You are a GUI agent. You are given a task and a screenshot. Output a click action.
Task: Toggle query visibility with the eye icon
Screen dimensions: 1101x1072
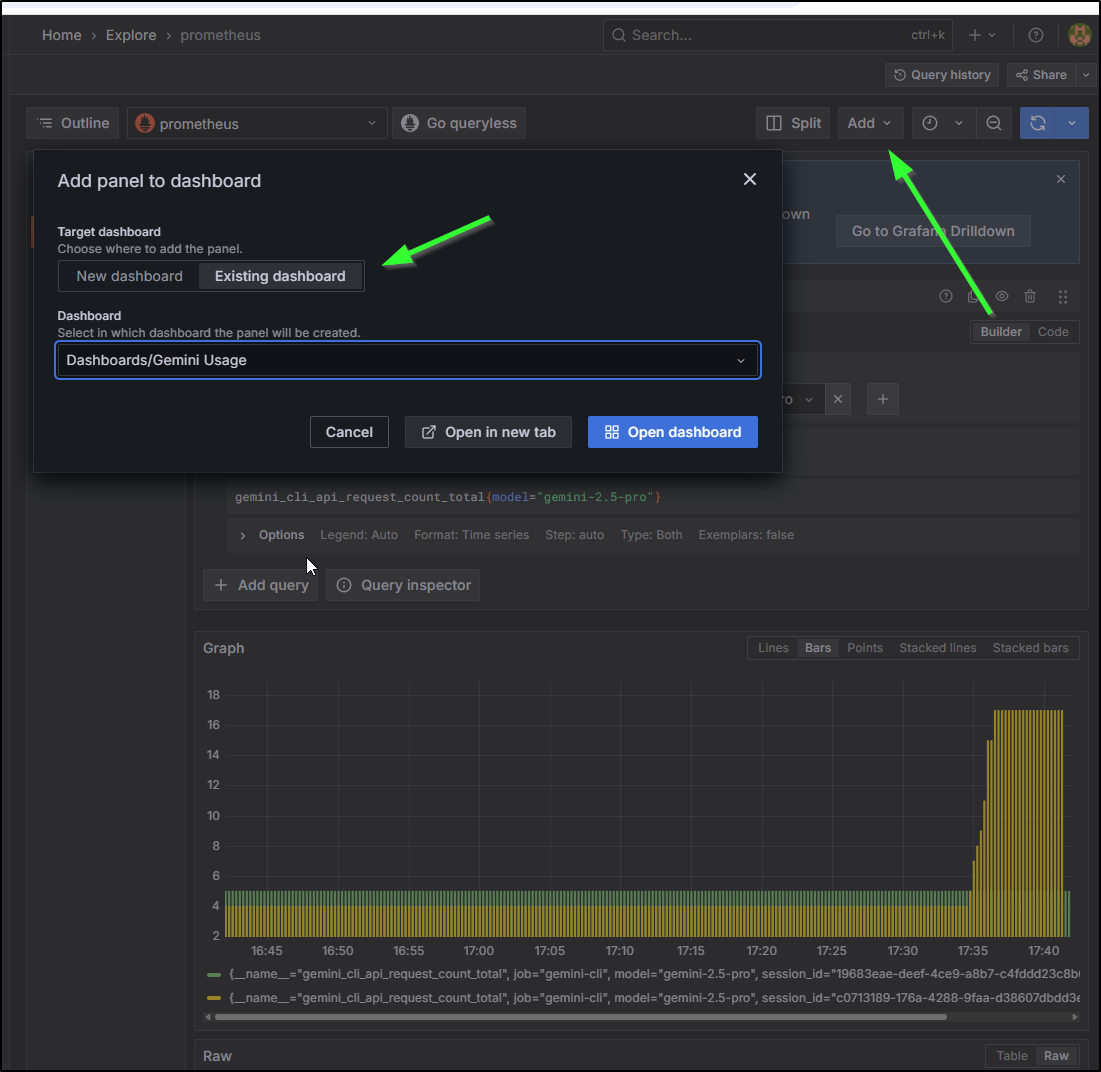pos(1002,297)
